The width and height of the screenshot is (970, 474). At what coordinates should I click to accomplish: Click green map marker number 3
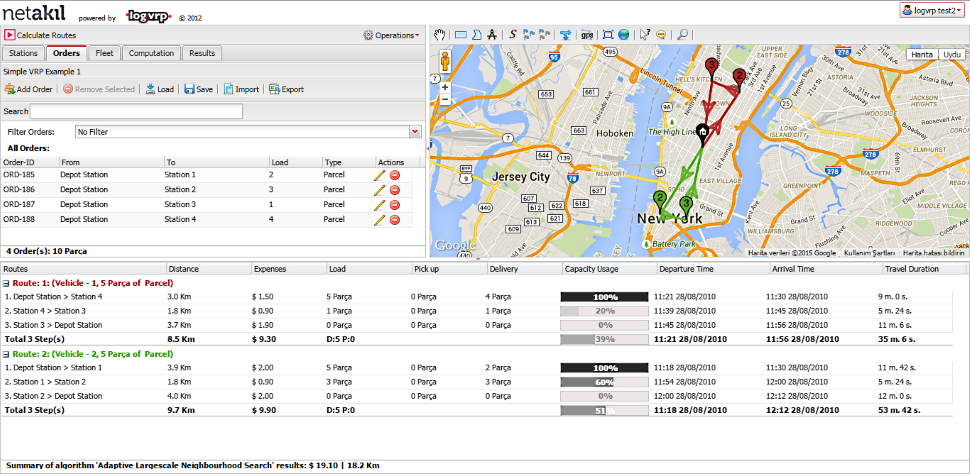pos(686,205)
